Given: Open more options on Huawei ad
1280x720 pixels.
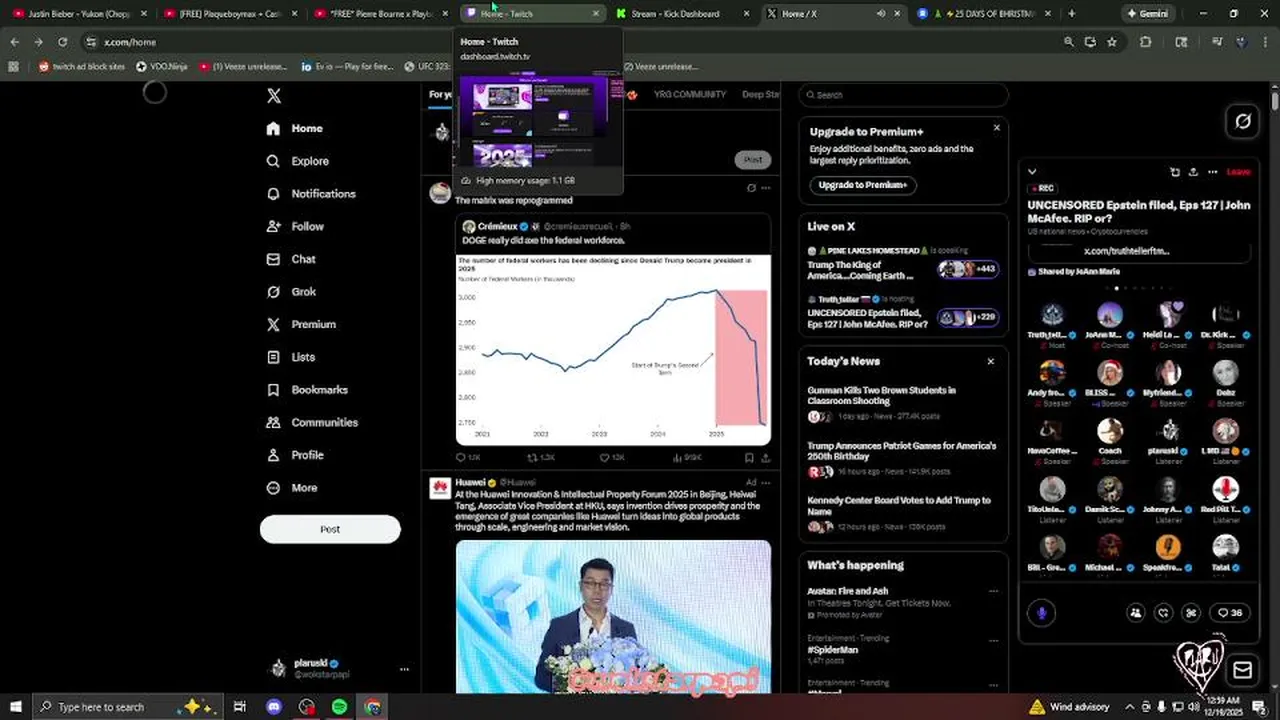Looking at the screenshot, I should point(766,482).
